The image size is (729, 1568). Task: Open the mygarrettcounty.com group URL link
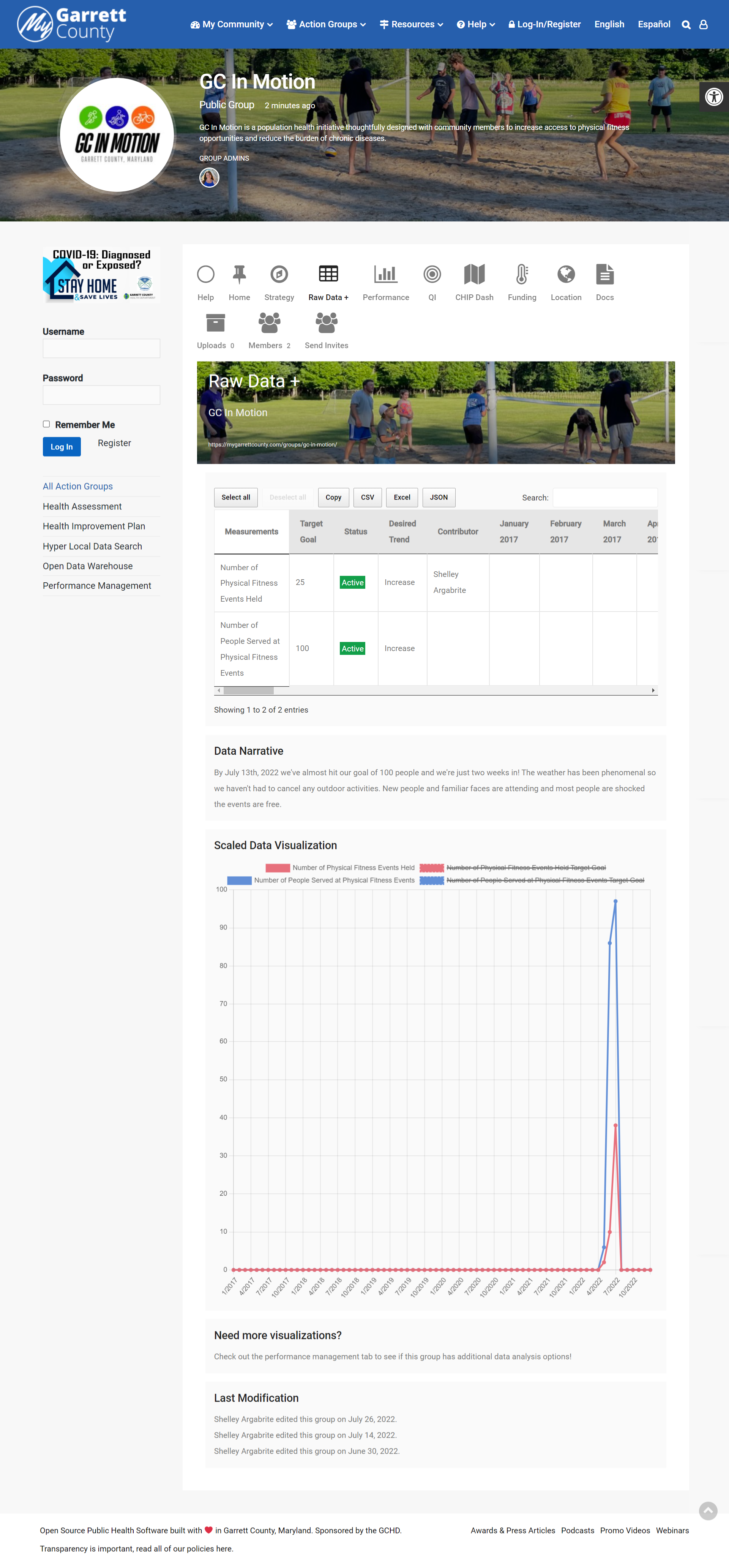272,444
